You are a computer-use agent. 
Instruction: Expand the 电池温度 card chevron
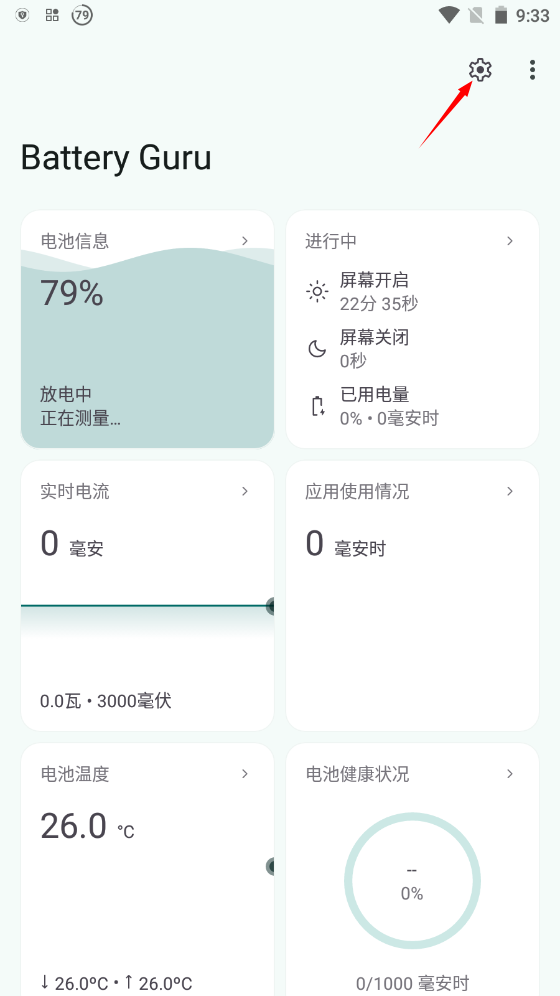coord(245,774)
